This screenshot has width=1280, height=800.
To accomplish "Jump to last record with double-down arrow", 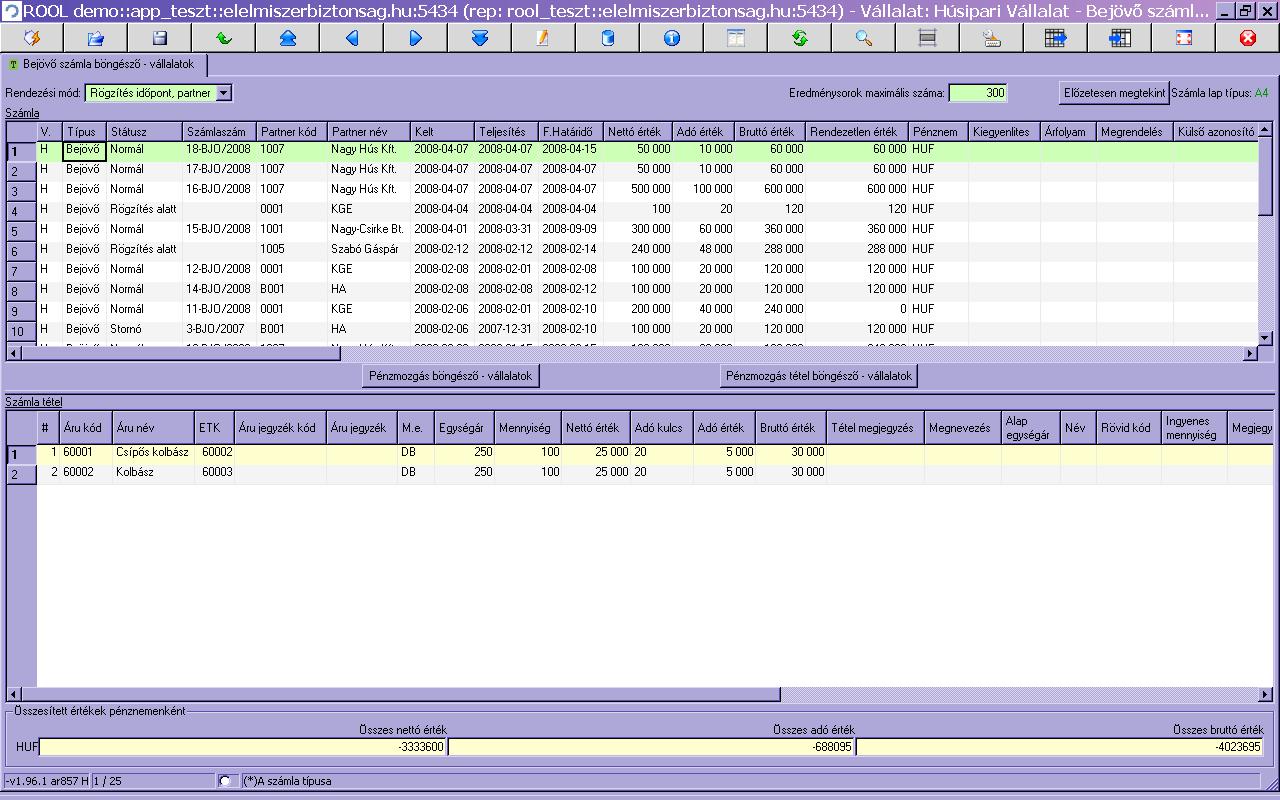I will pyautogui.click(x=479, y=38).
